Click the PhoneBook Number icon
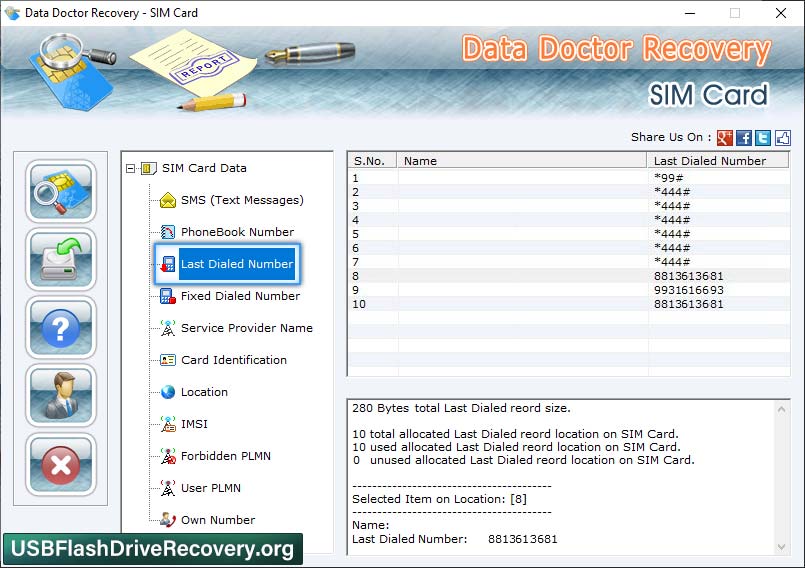 tap(168, 232)
